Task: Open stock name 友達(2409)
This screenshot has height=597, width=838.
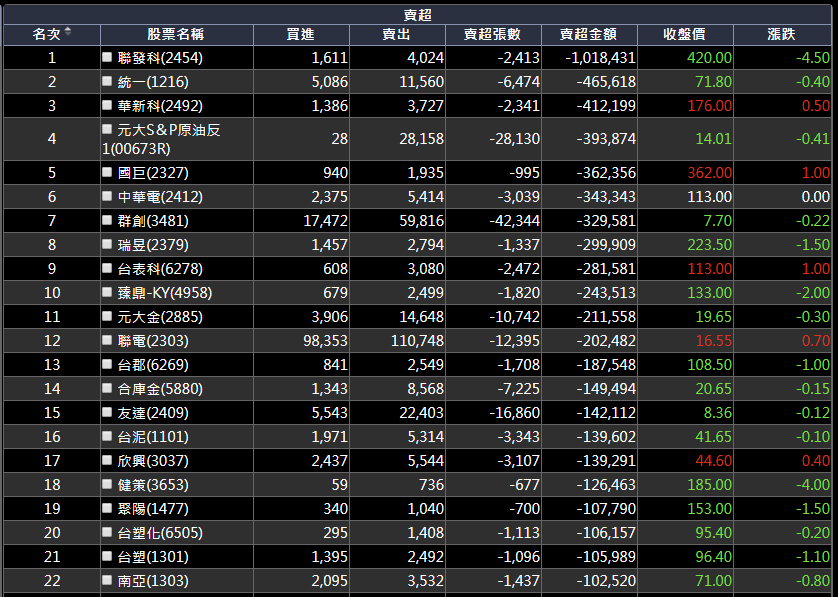Action: click(153, 413)
